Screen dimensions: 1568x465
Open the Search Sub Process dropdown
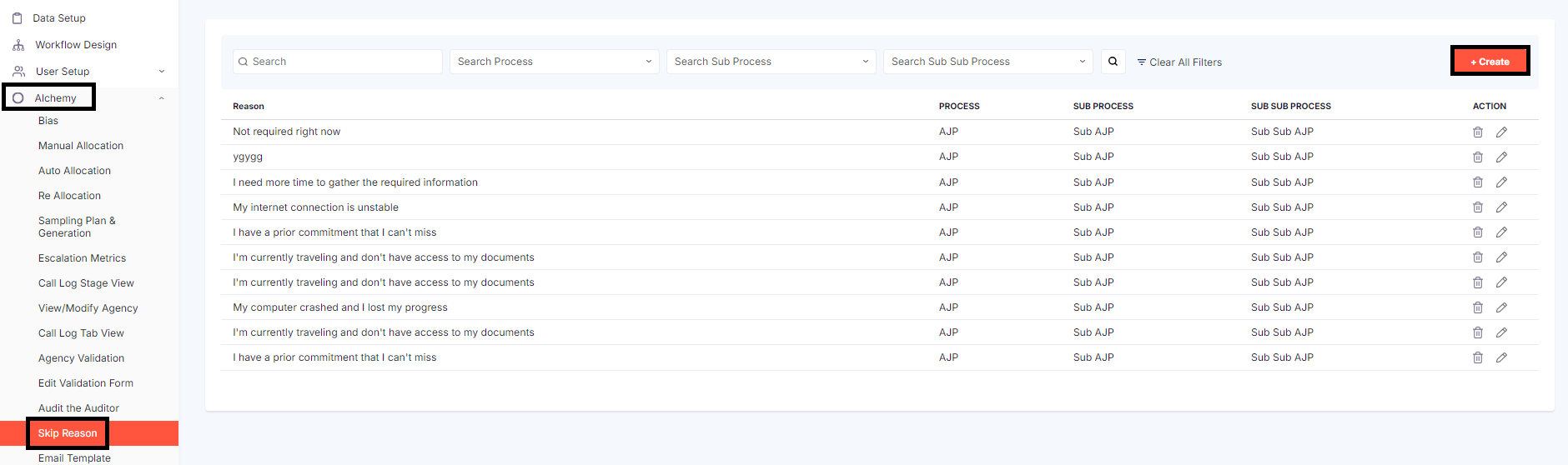tap(771, 62)
